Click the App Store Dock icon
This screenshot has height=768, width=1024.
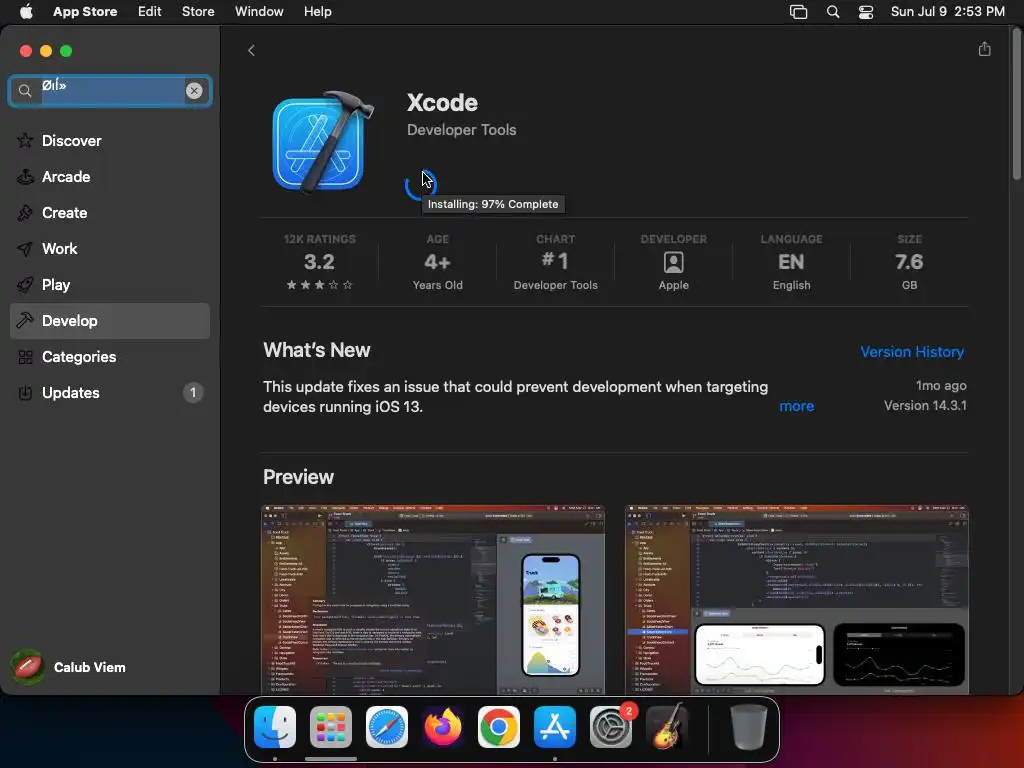click(554, 727)
